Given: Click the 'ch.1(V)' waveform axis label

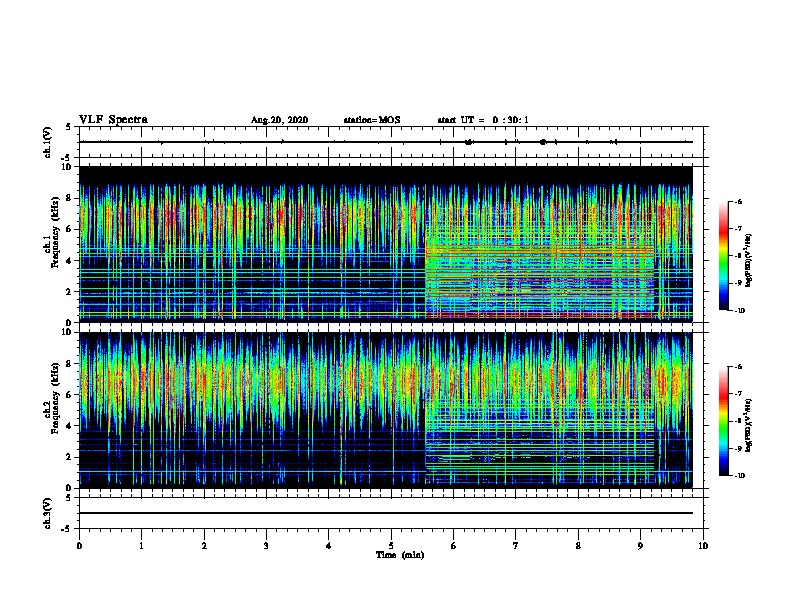Looking at the screenshot, I should point(48,142).
